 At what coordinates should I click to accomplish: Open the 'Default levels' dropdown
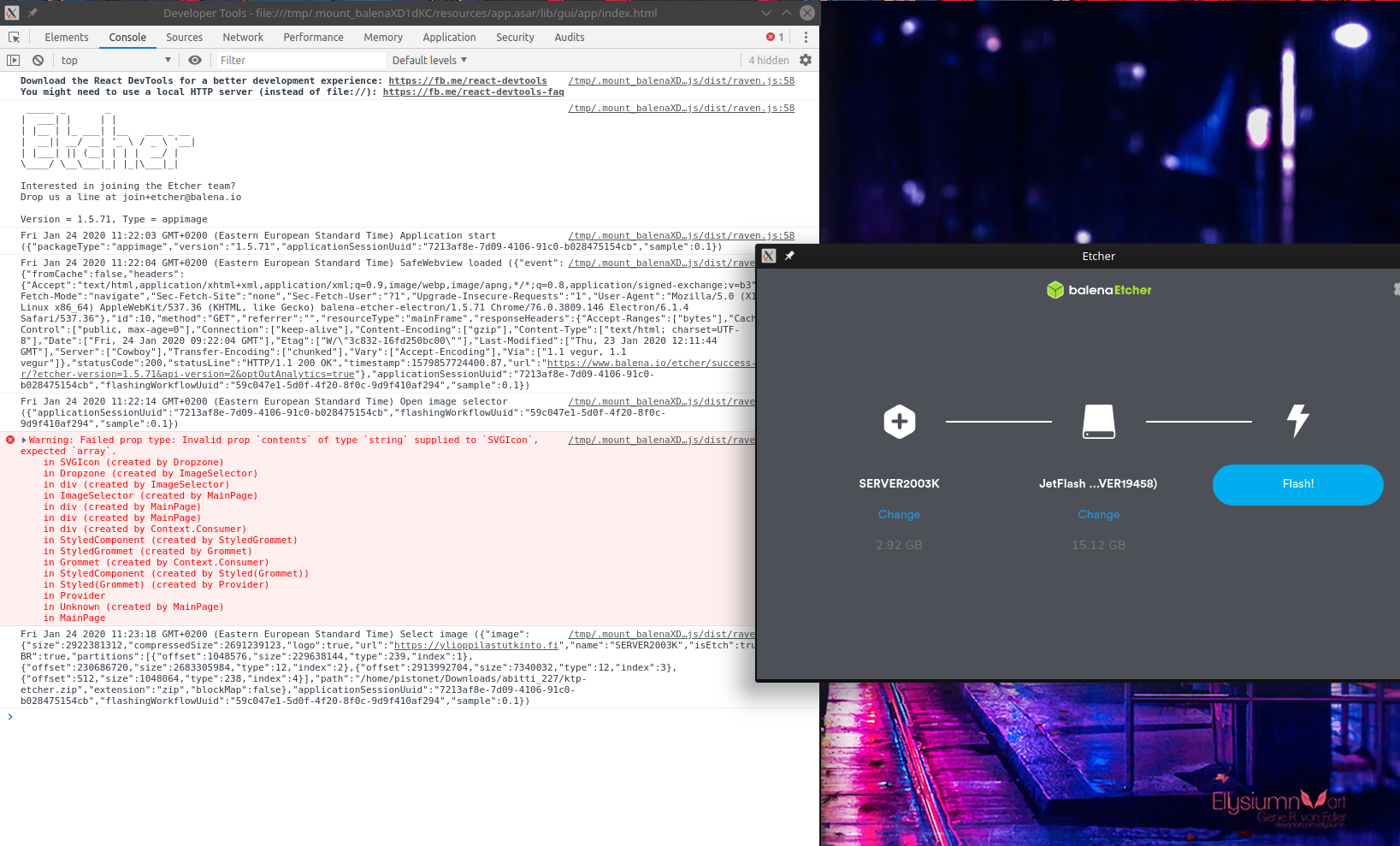[429, 60]
